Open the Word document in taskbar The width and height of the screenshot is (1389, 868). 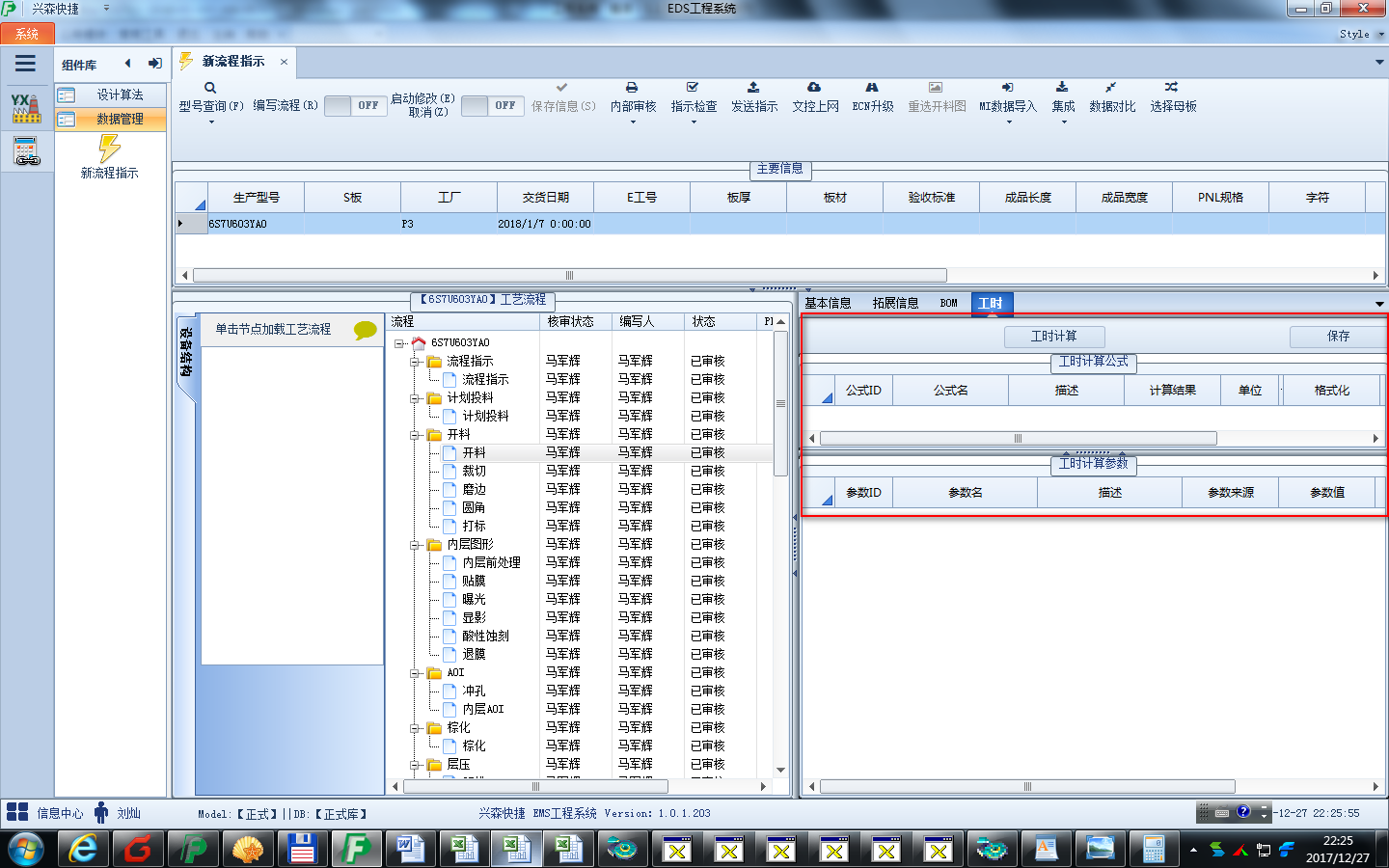[412, 849]
